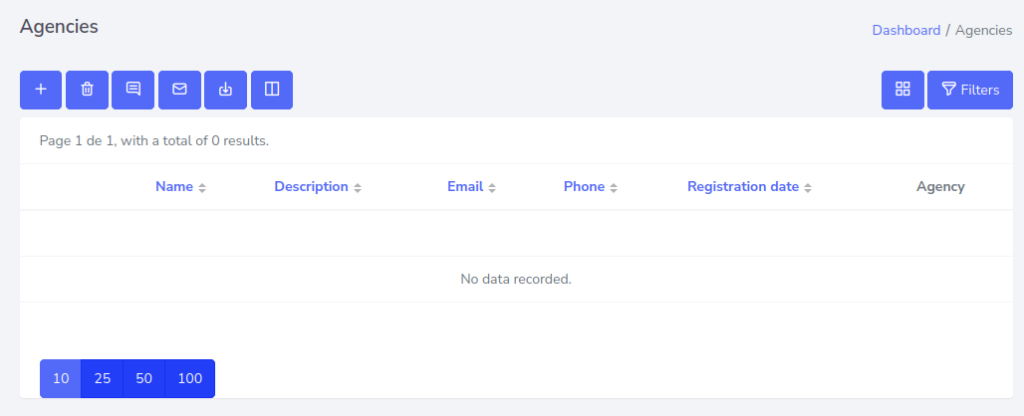
Task: Show 50 results per page
Action: (x=144, y=379)
